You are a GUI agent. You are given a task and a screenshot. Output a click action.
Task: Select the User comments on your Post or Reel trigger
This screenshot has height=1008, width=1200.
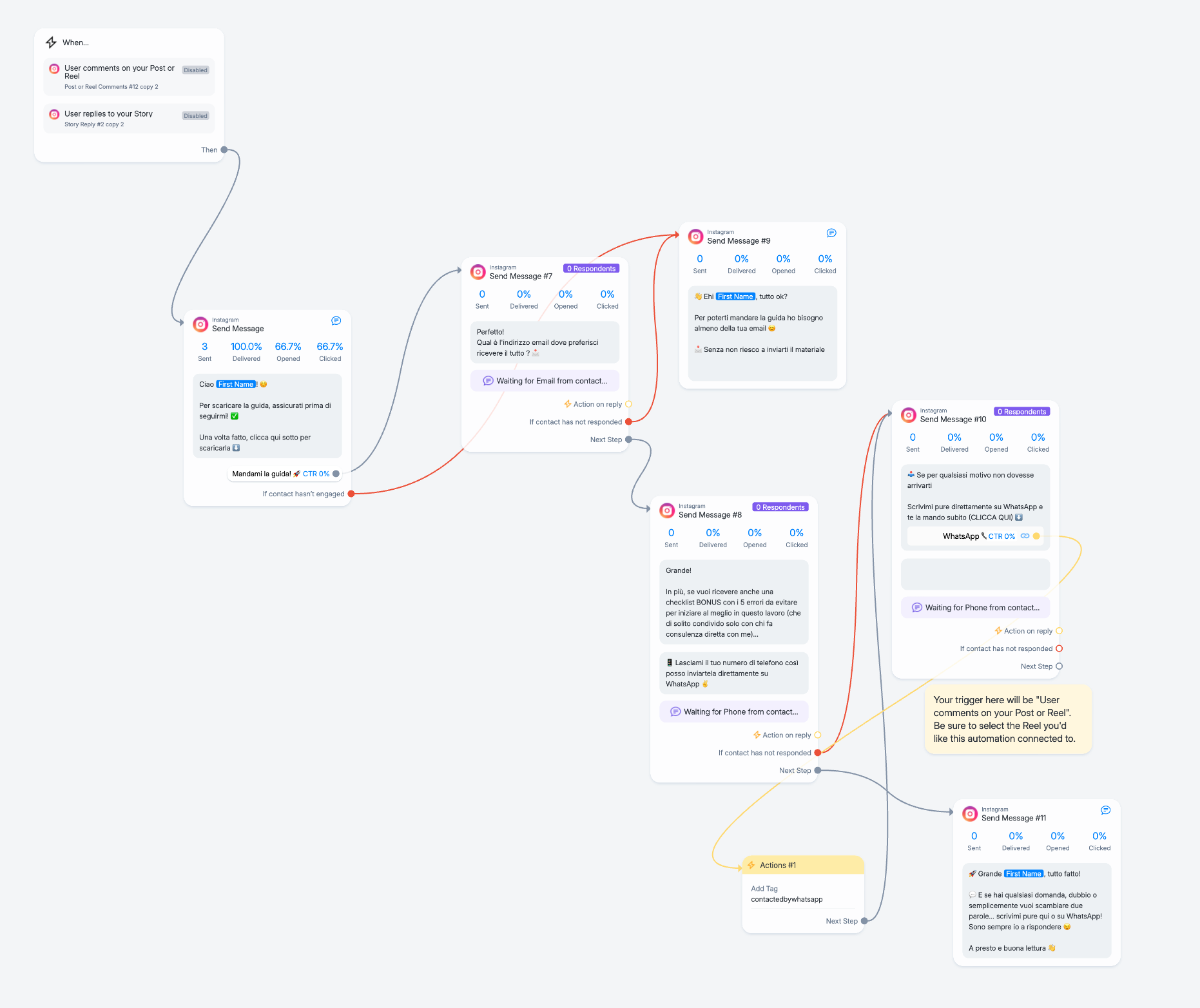(130, 77)
